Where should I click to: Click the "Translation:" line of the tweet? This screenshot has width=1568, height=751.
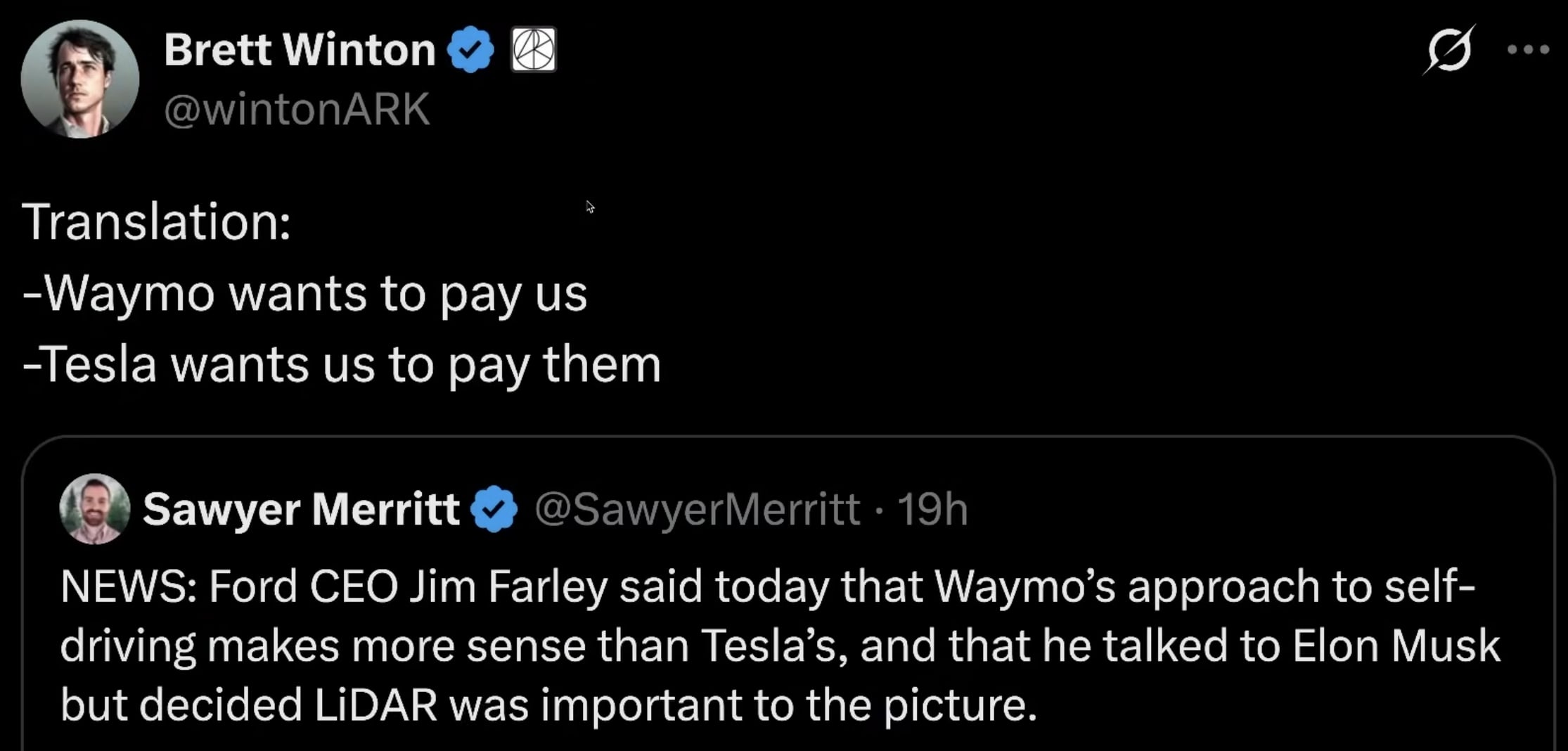click(156, 222)
